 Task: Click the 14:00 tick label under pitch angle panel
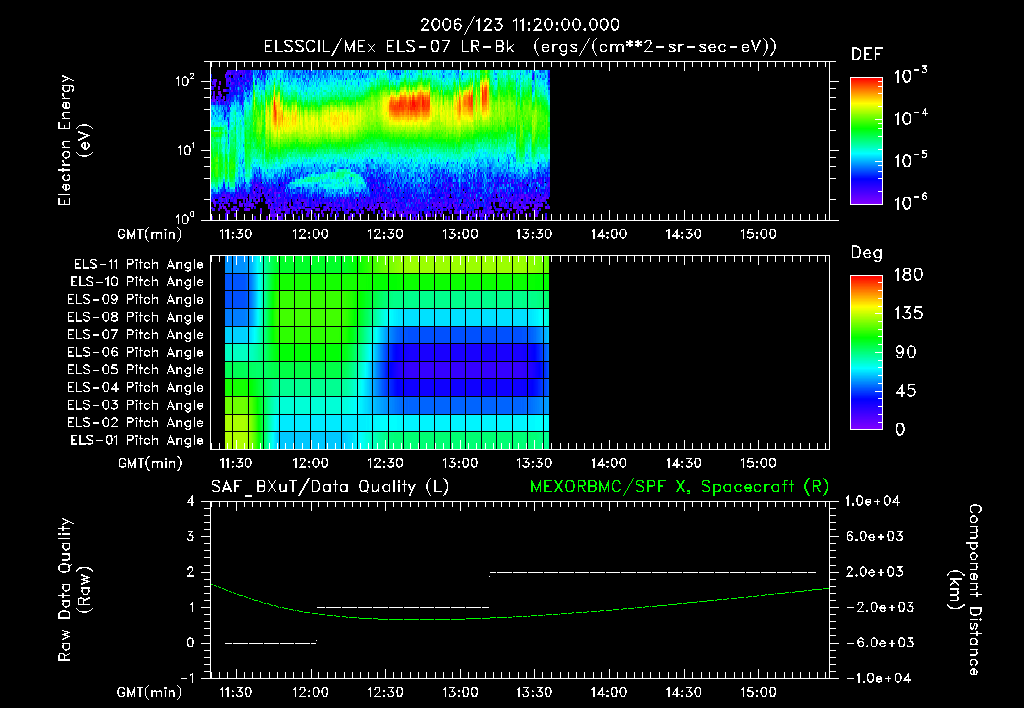[609, 464]
